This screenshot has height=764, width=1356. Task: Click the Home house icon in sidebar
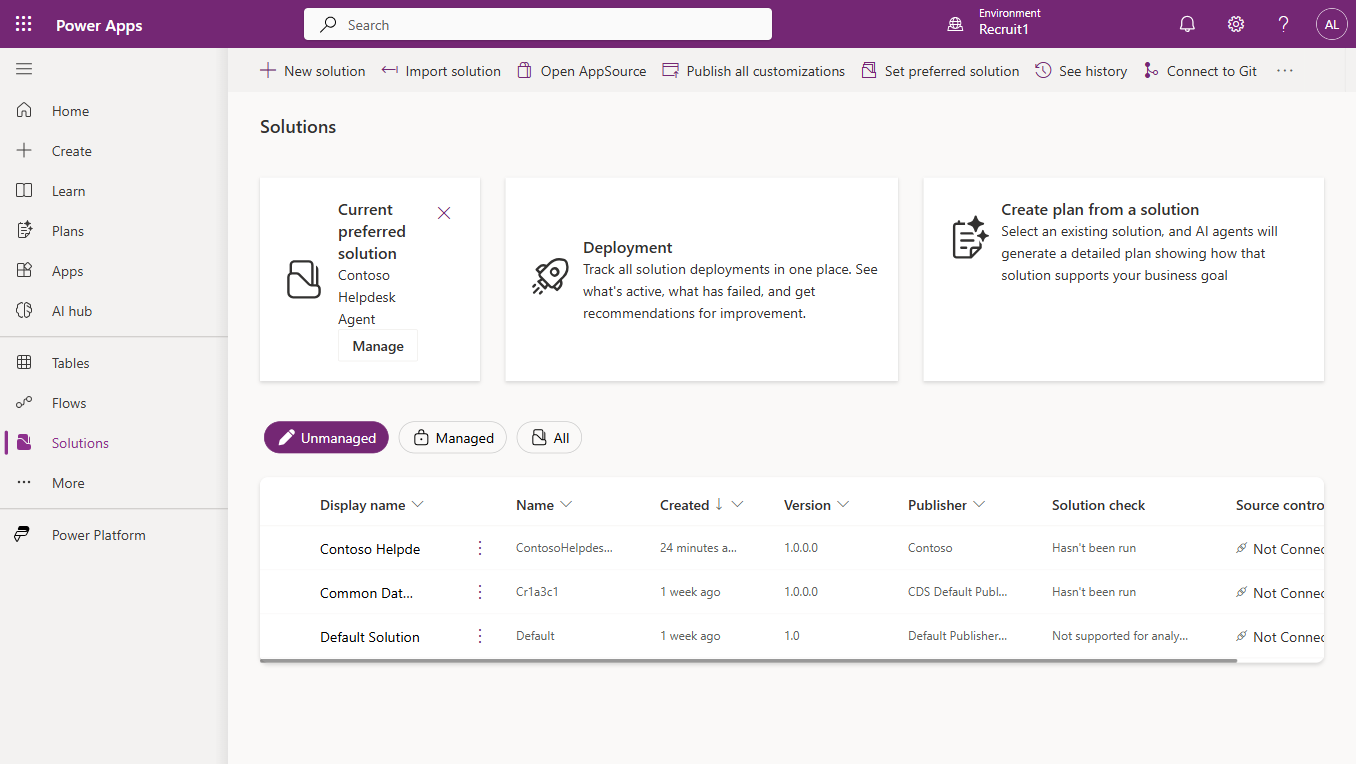(25, 111)
